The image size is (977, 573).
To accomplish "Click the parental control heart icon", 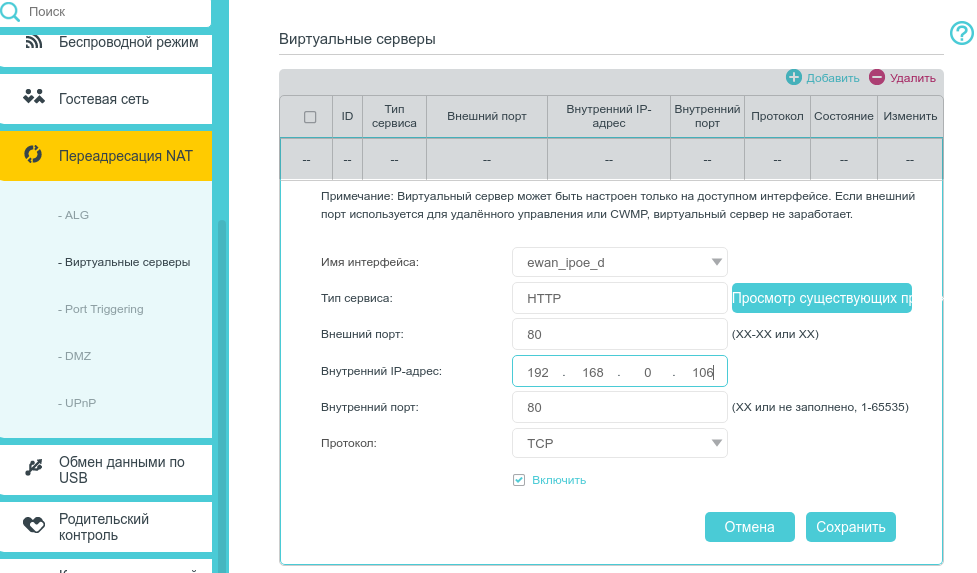I will 34,524.
